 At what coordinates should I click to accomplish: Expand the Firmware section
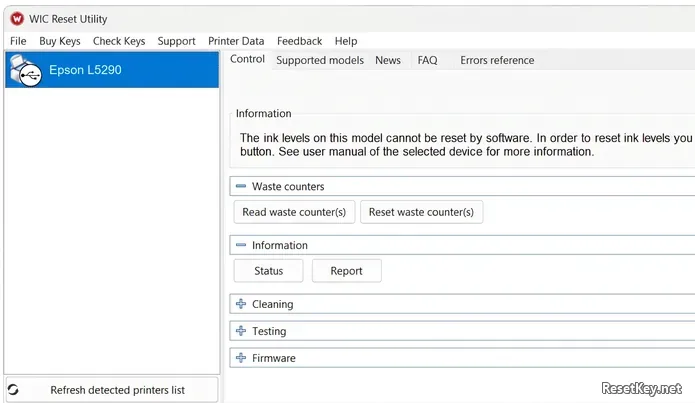[241, 358]
